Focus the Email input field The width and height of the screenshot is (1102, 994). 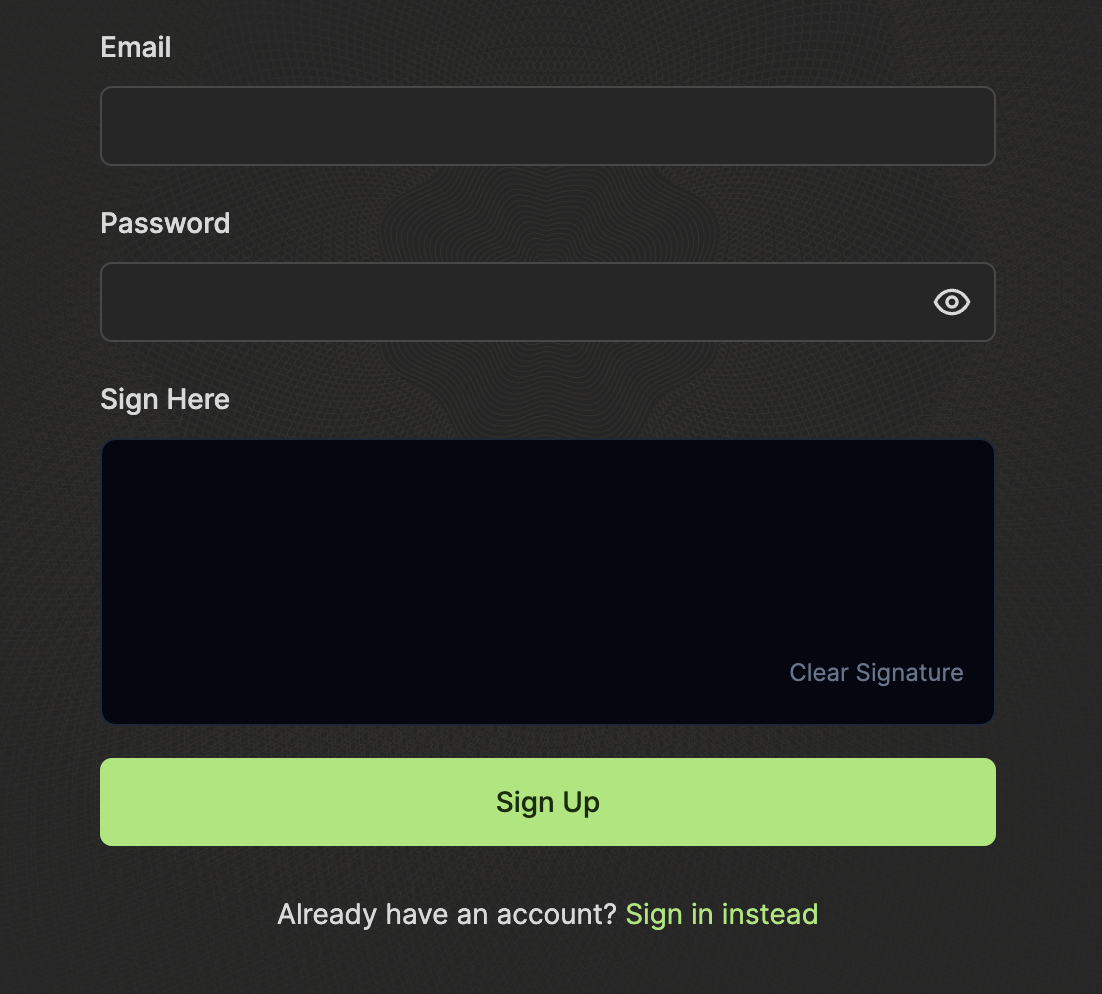tap(548, 125)
